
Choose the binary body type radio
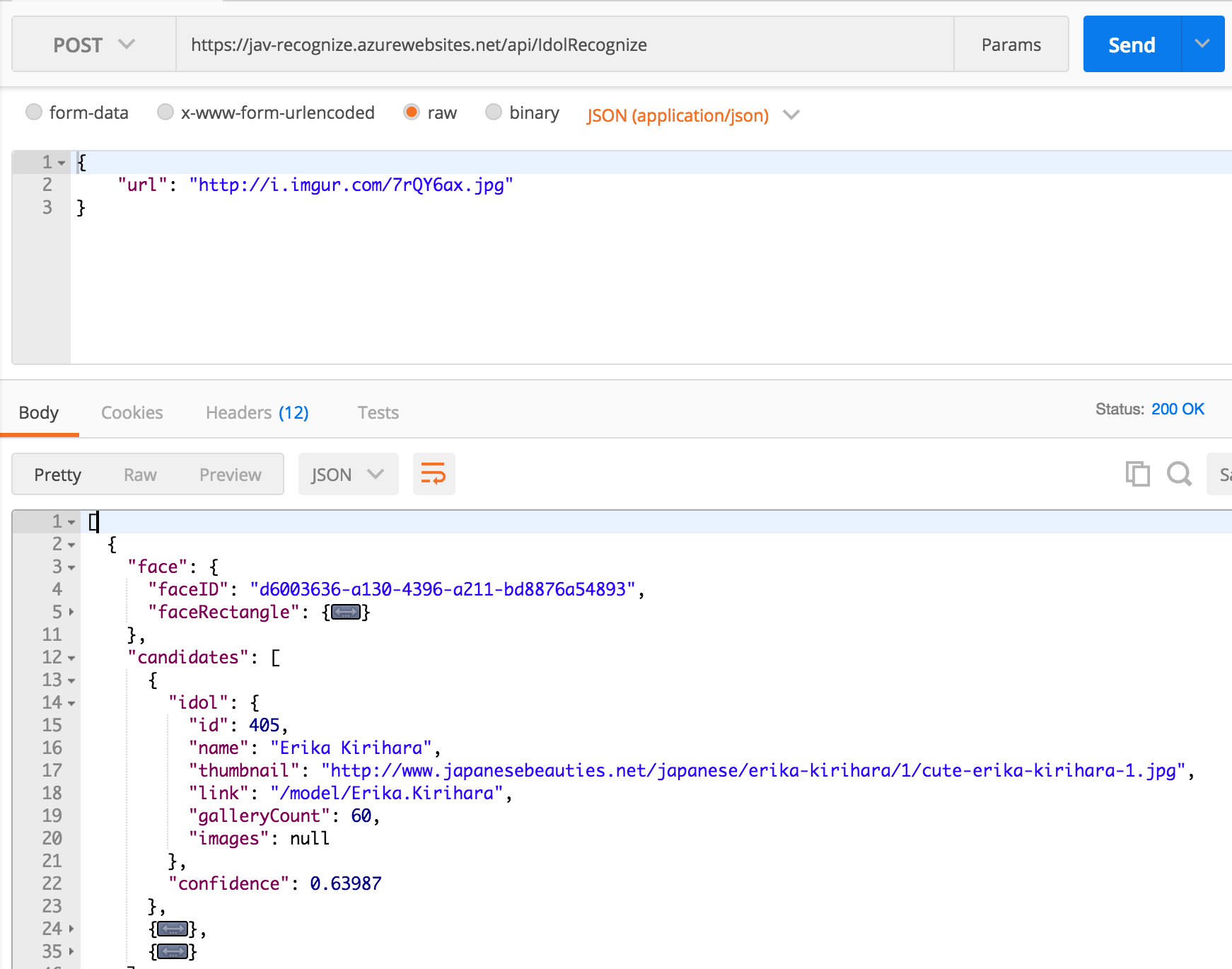[494, 112]
